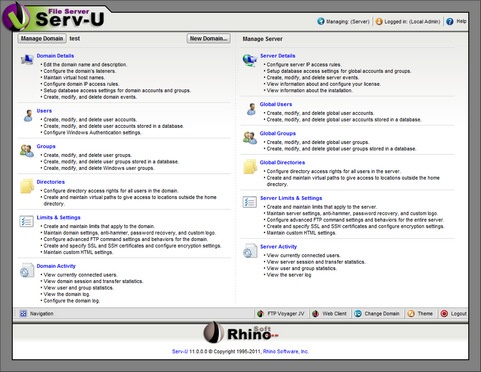Click 'View information about the installation.' text
This screenshot has height=372, width=481.
[x=309, y=90]
